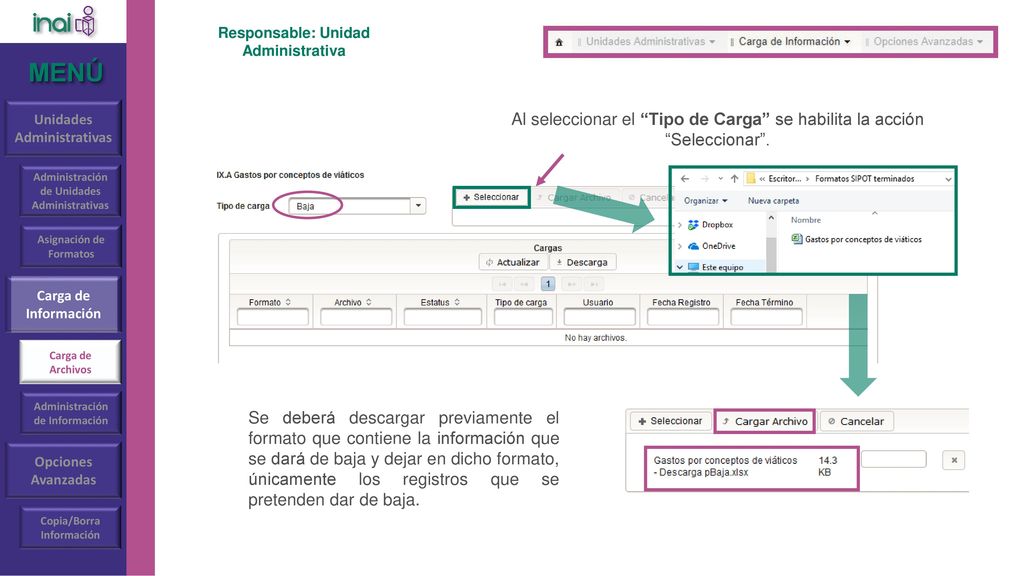The height and width of the screenshot is (576, 1024).
Task: Click the Formato filter field
Action: tap(272, 317)
